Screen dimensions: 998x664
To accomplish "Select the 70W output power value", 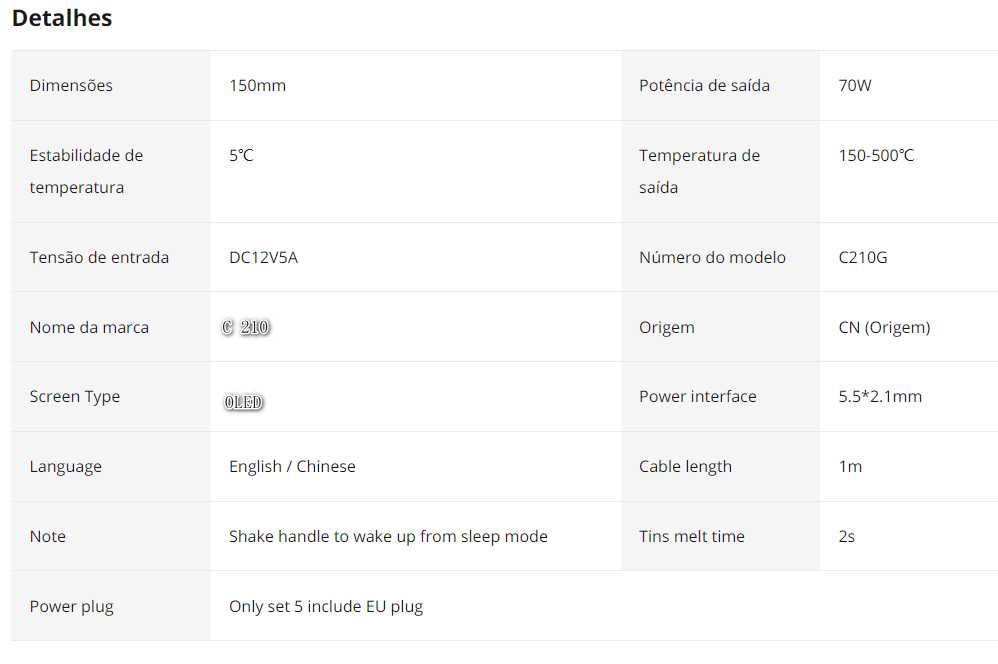I will pos(855,86).
